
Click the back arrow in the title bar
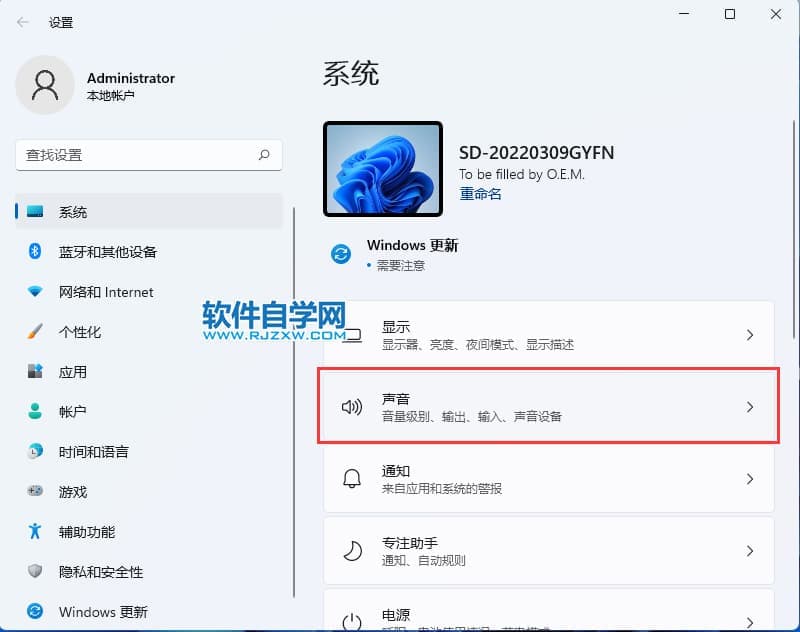23,21
